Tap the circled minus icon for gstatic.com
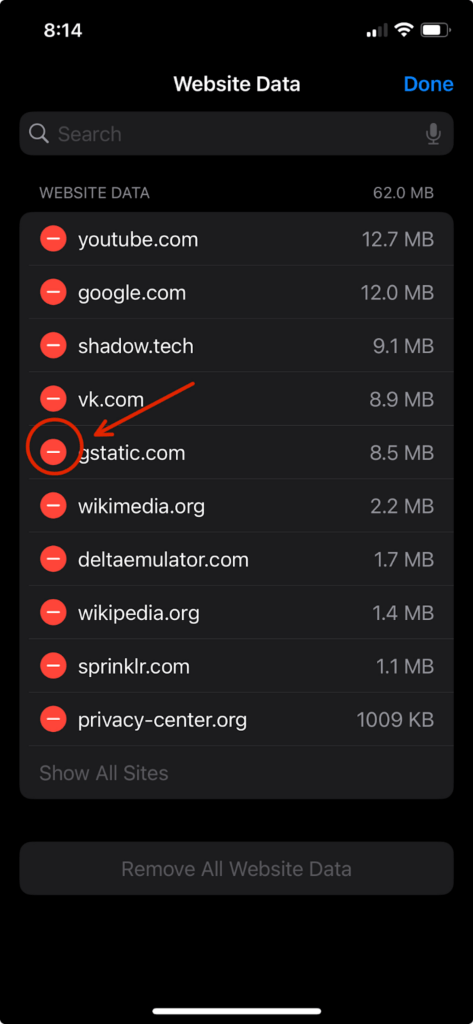473x1024 pixels. (x=53, y=453)
